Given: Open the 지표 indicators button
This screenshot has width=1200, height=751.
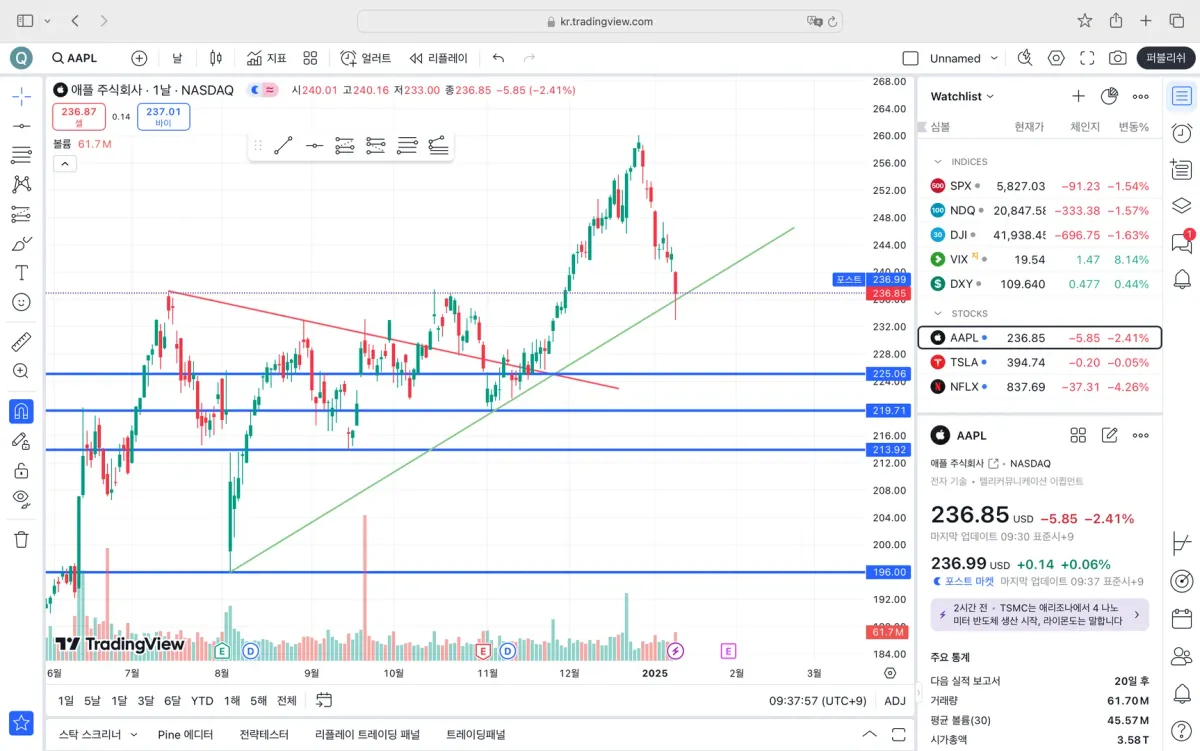Looking at the screenshot, I should click(266, 58).
